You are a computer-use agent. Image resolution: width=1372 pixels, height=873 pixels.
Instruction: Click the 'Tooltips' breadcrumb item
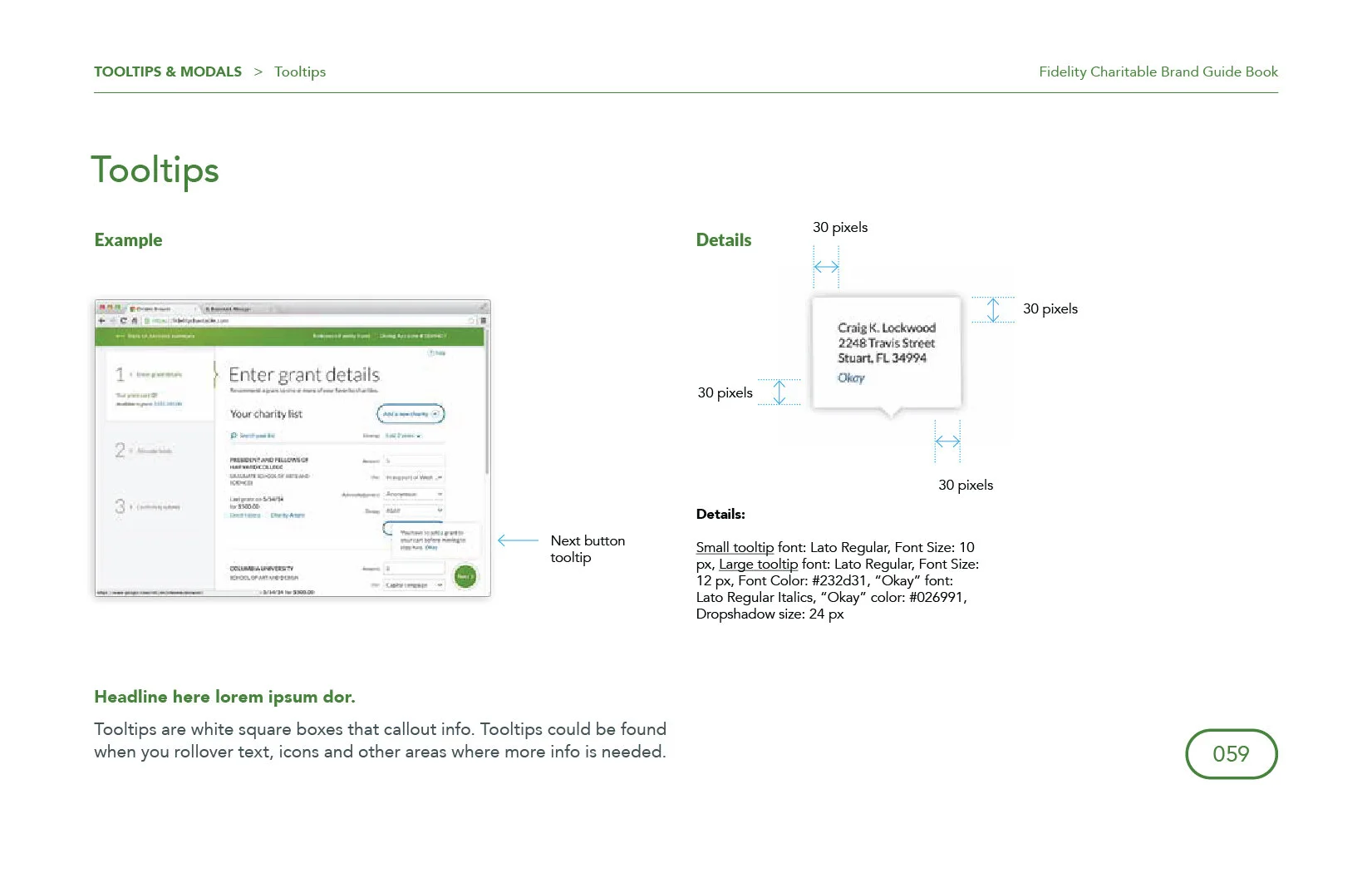tap(300, 72)
